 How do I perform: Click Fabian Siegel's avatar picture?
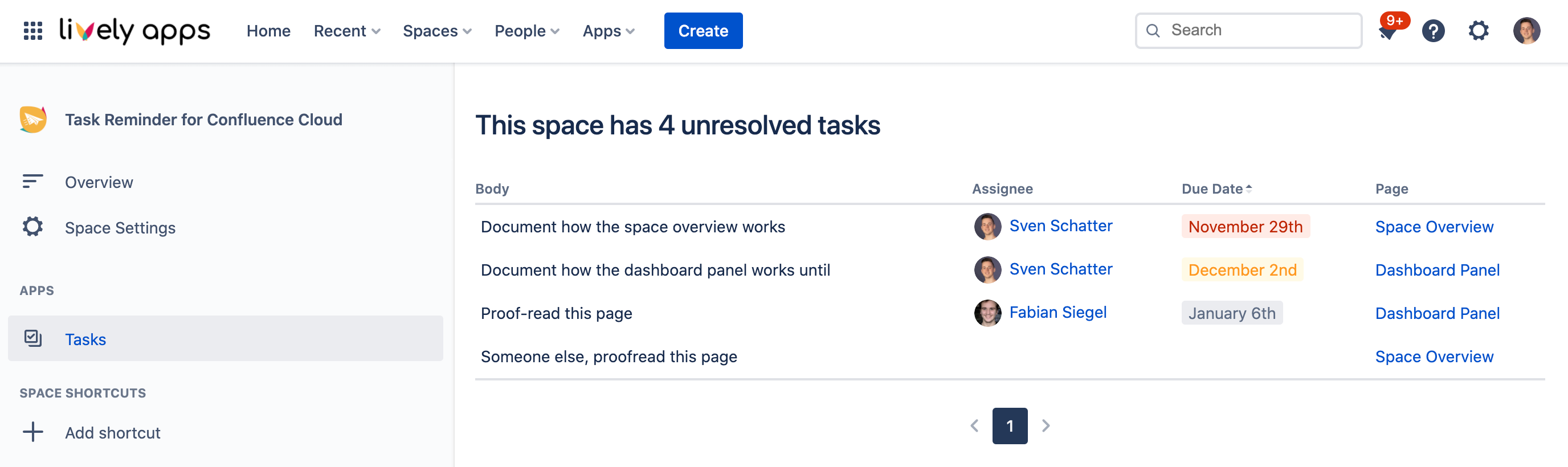987,313
